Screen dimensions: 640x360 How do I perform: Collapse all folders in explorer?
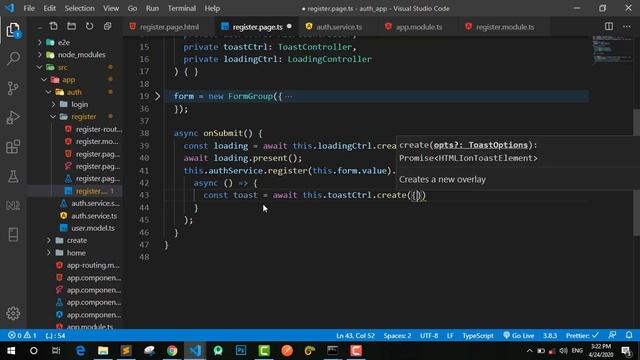click(107, 27)
